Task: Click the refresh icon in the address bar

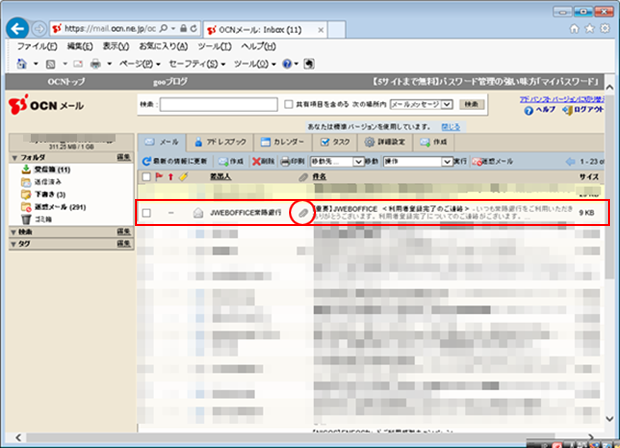Action: 193,28
